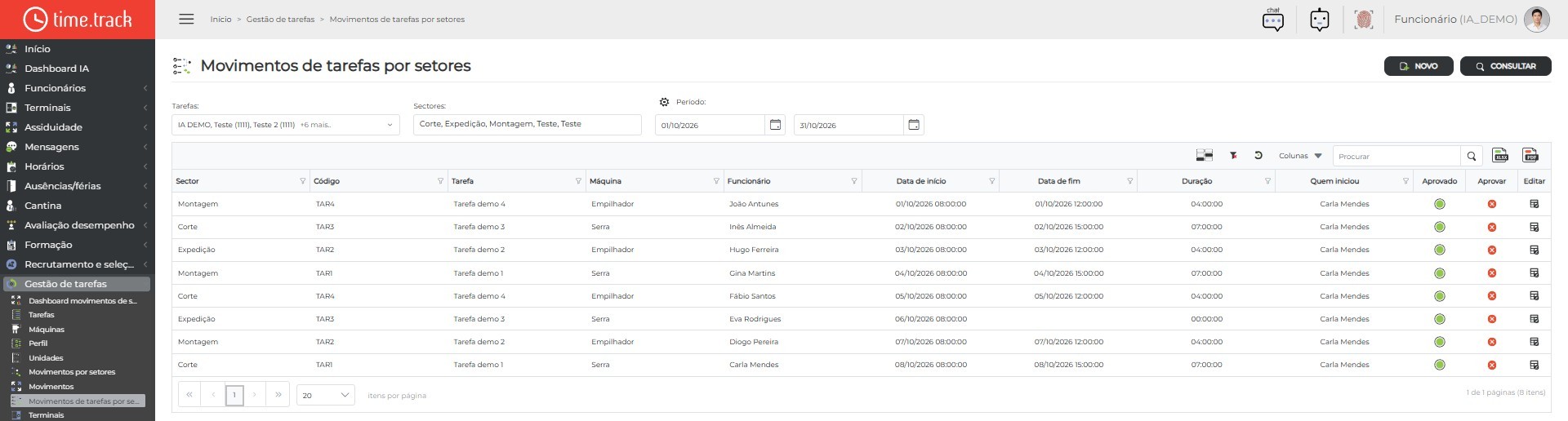The image size is (1568, 421).
Task: Reject approval for Eva Rodrigues row
Action: [1491, 319]
